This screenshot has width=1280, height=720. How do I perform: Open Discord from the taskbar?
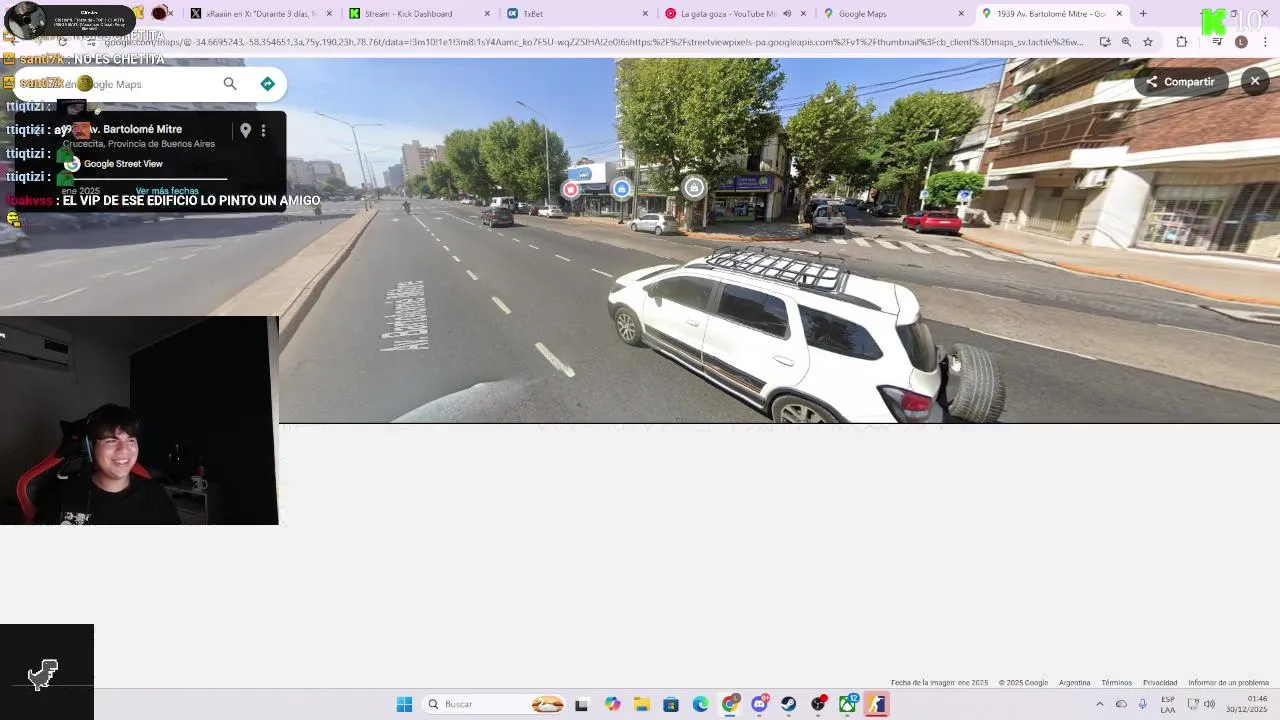(760, 704)
